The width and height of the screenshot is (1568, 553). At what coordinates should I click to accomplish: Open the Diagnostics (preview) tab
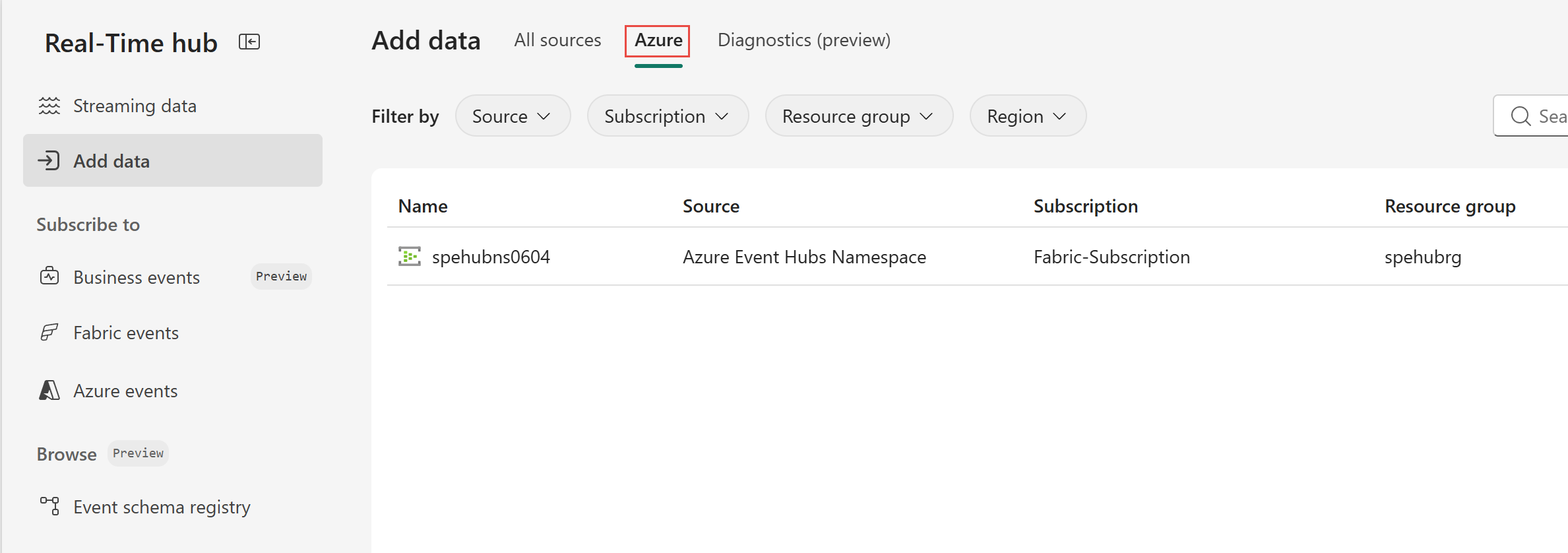[804, 40]
